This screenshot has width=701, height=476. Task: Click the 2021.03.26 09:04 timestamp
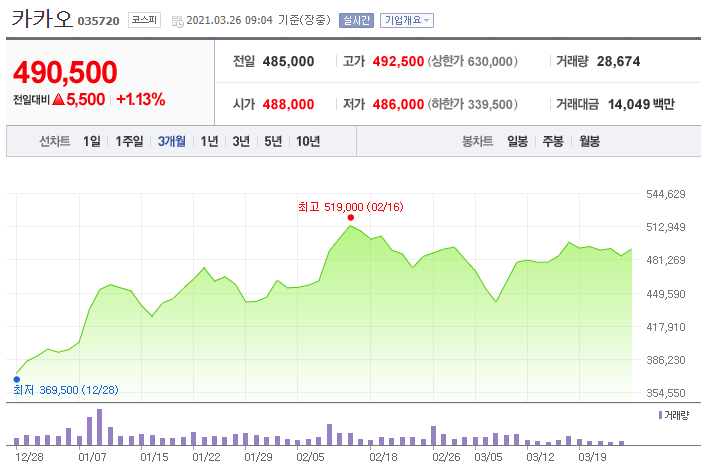click(229, 21)
